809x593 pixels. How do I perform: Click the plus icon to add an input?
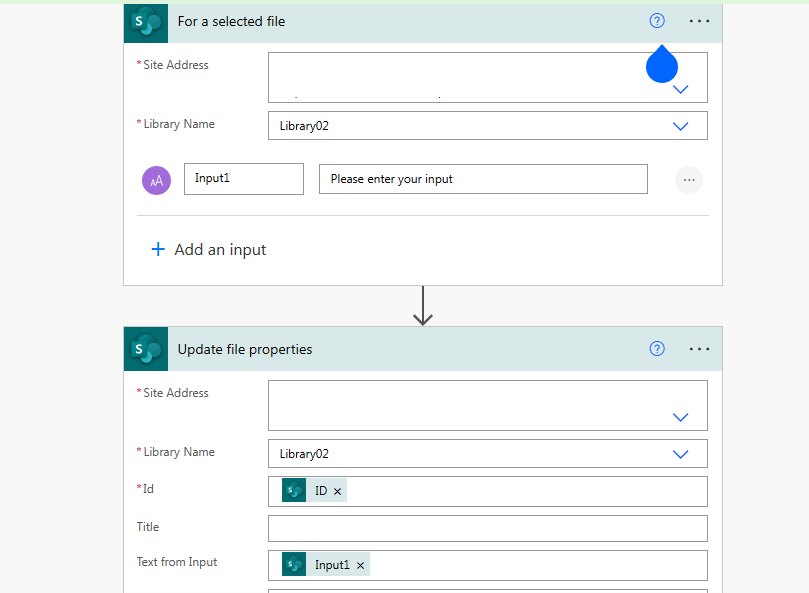pyautogui.click(x=158, y=249)
